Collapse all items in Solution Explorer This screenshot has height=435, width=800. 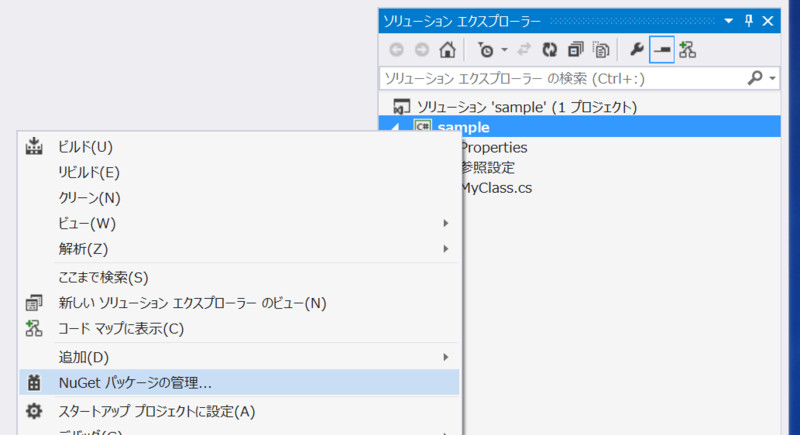(x=576, y=50)
